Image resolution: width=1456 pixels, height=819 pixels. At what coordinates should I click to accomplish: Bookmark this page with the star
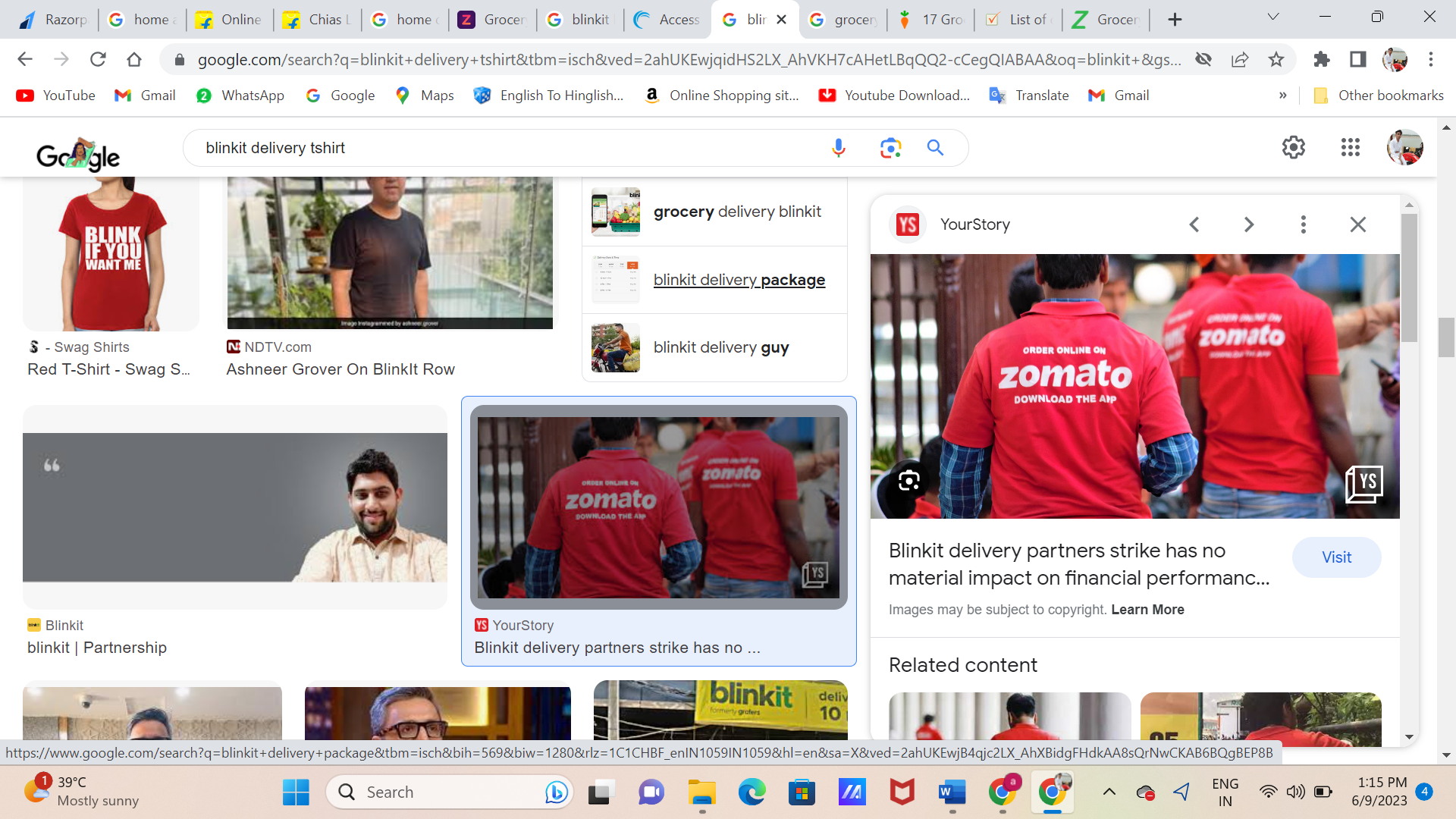tap(1276, 59)
